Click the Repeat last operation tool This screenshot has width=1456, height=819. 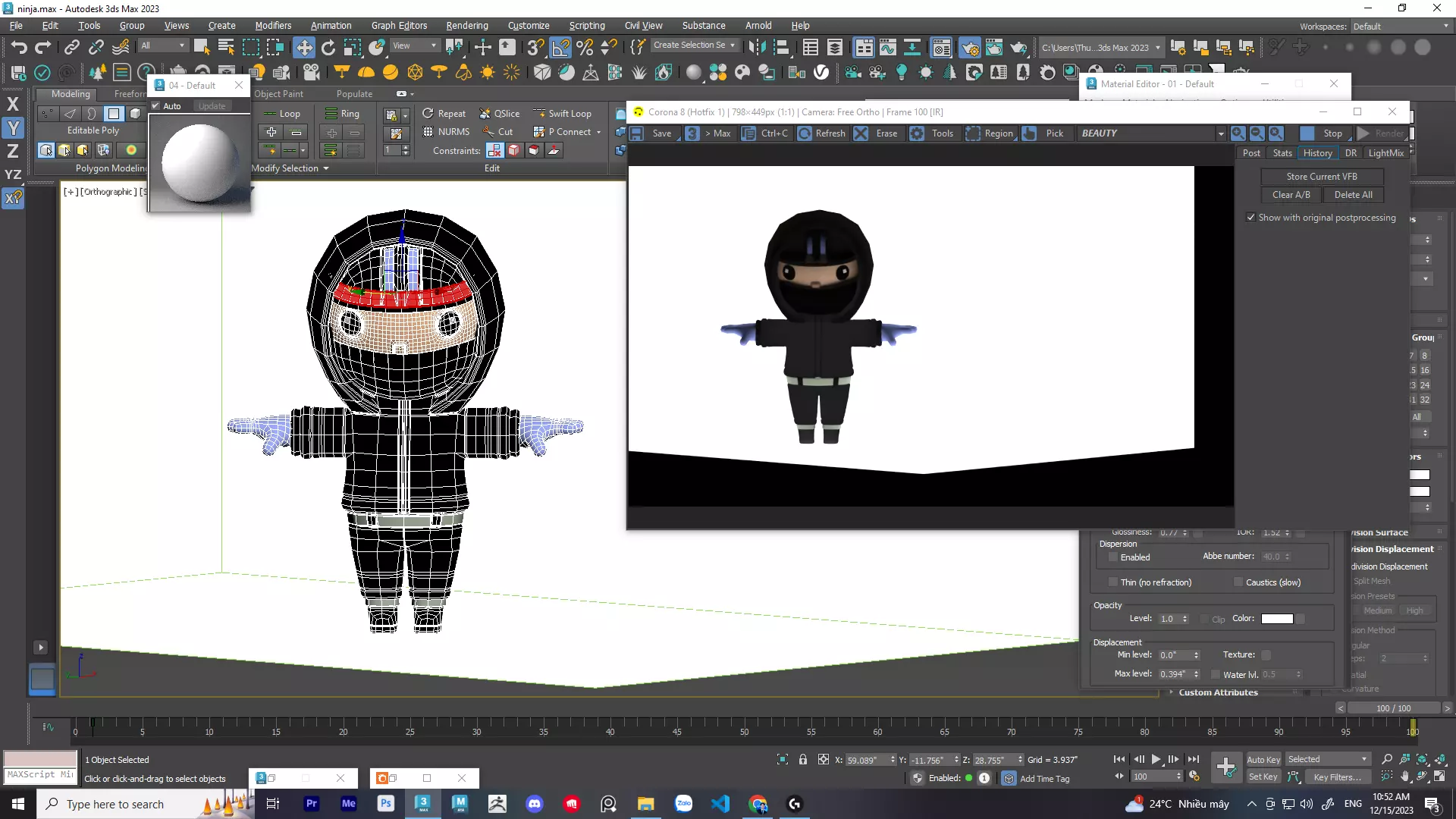pos(444,114)
